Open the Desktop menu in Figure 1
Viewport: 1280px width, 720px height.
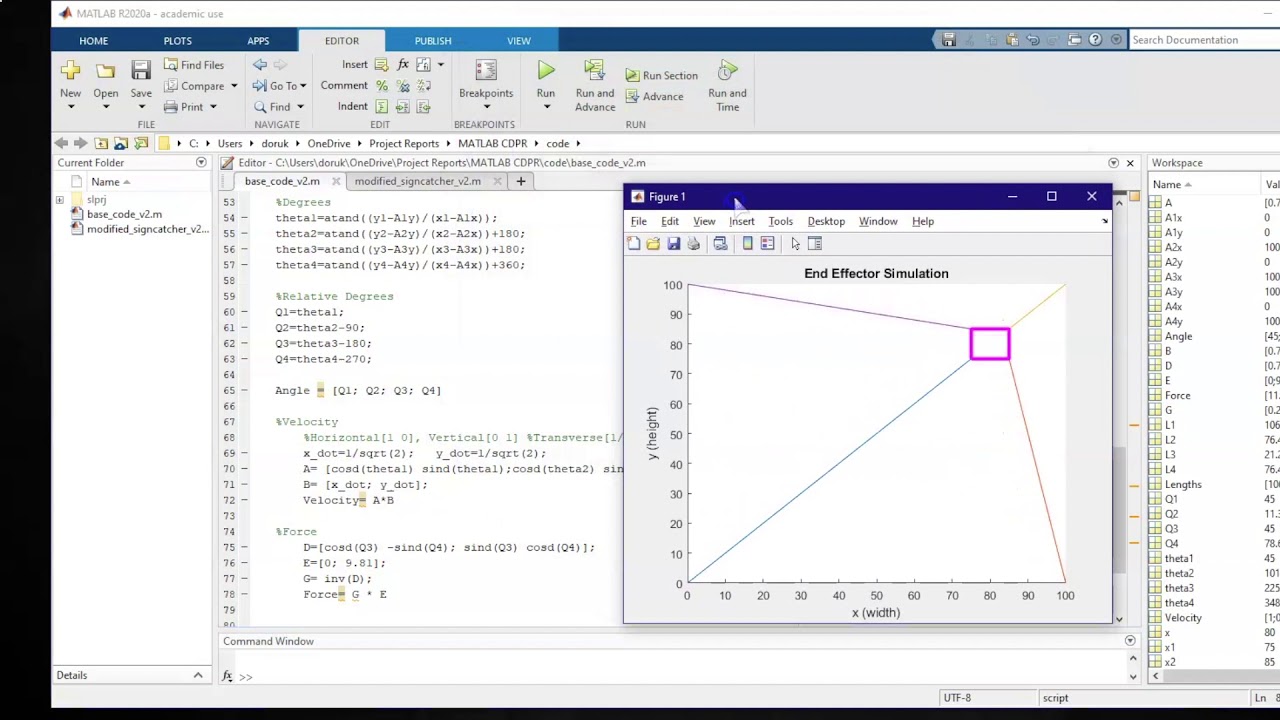(x=826, y=221)
